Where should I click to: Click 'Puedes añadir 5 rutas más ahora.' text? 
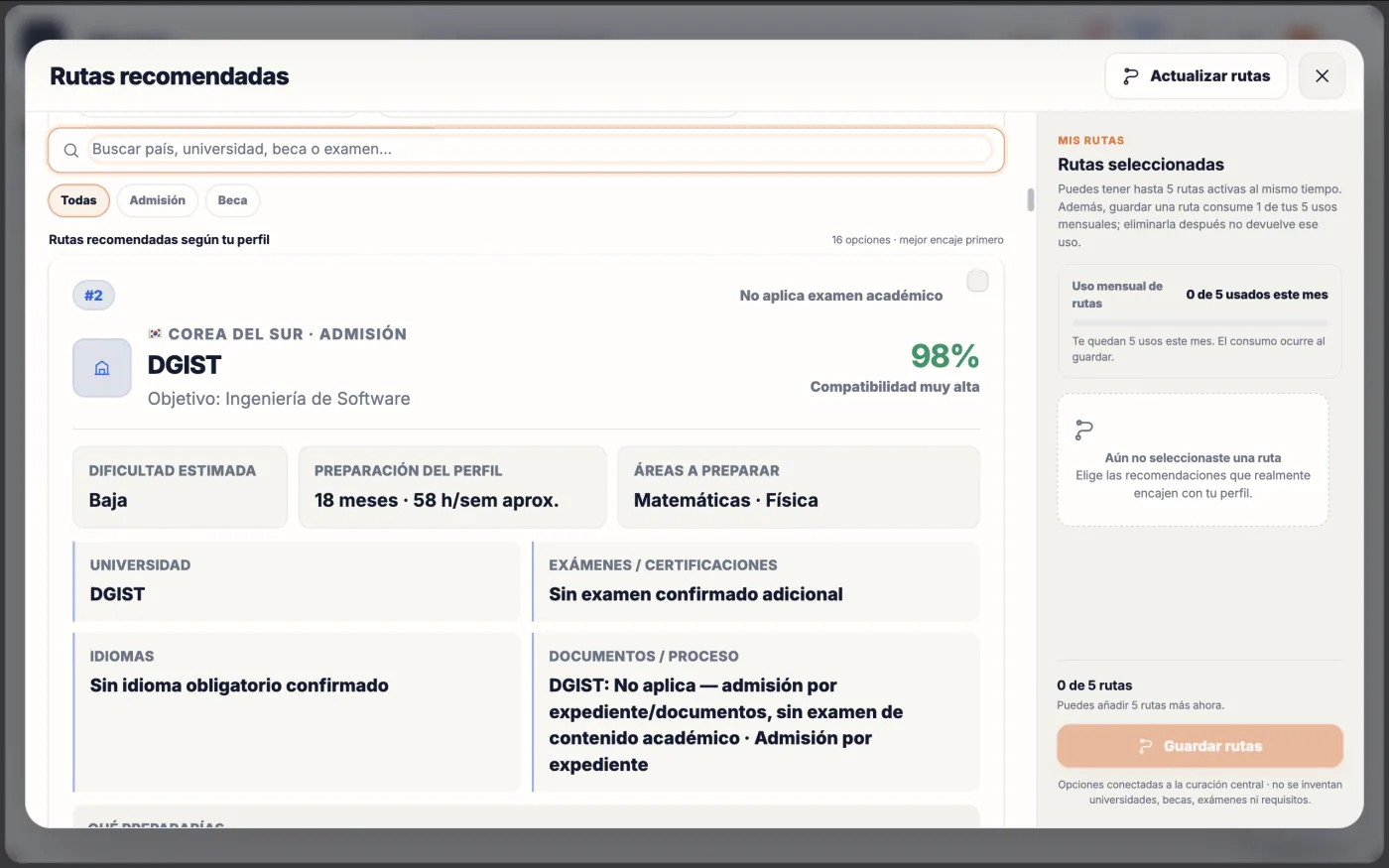(1141, 705)
